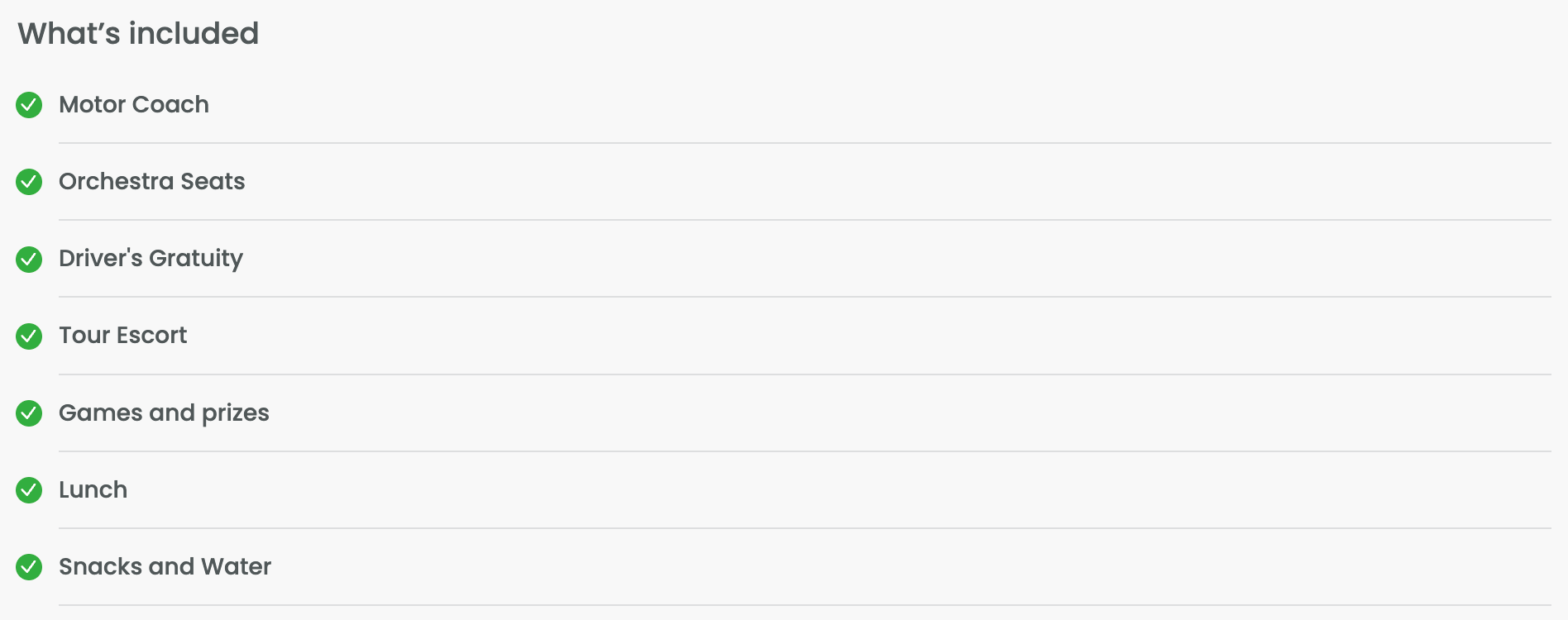Select the "Tour Escort" list entry
Screen dimensions: 1568x620
(123, 336)
